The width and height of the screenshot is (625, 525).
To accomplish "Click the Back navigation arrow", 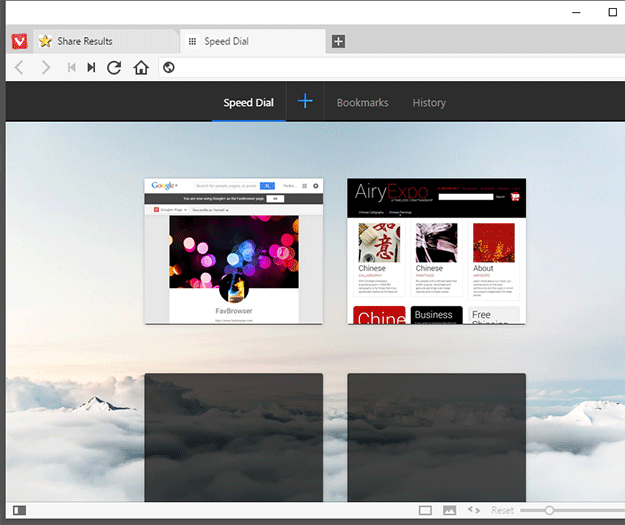I will point(19,68).
